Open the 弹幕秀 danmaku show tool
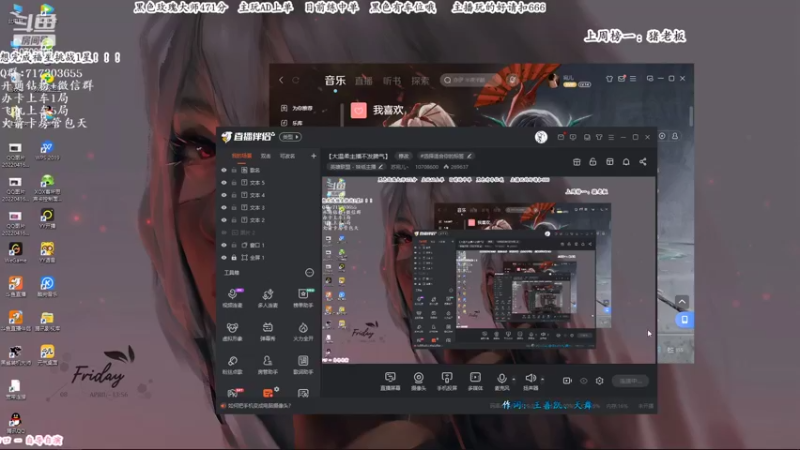The width and height of the screenshot is (800, 450). click(267, 332)
